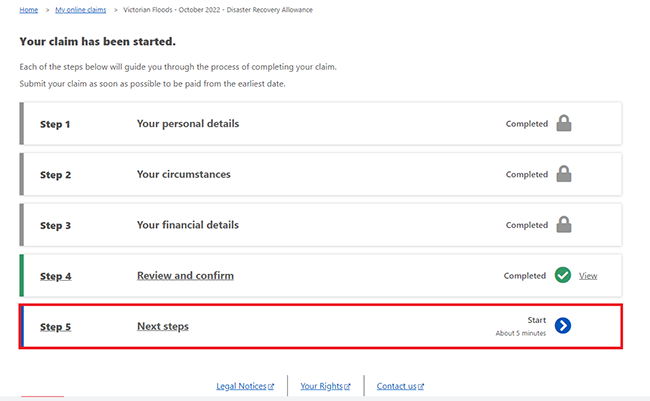Open the Next steps link

(163, 326)
